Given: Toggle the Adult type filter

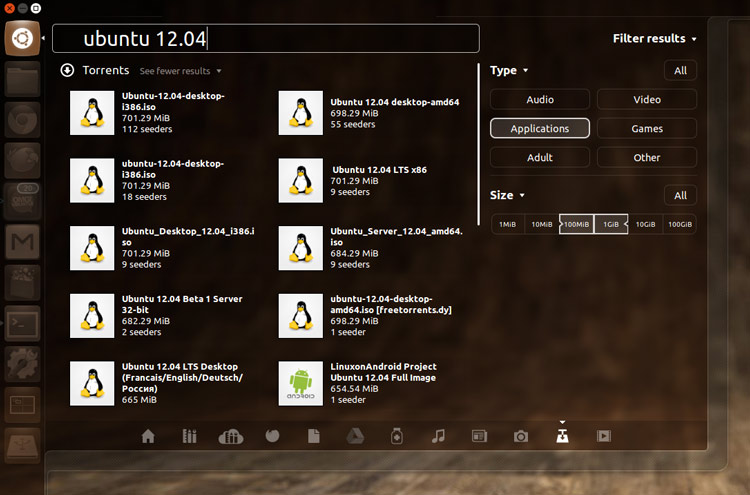Looking at the screenshot, I should click(540, 157).
